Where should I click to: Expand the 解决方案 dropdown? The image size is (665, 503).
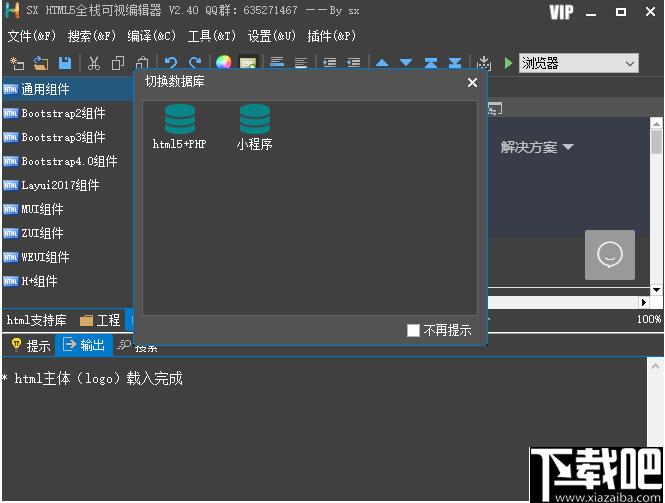(x=537, y=147)
